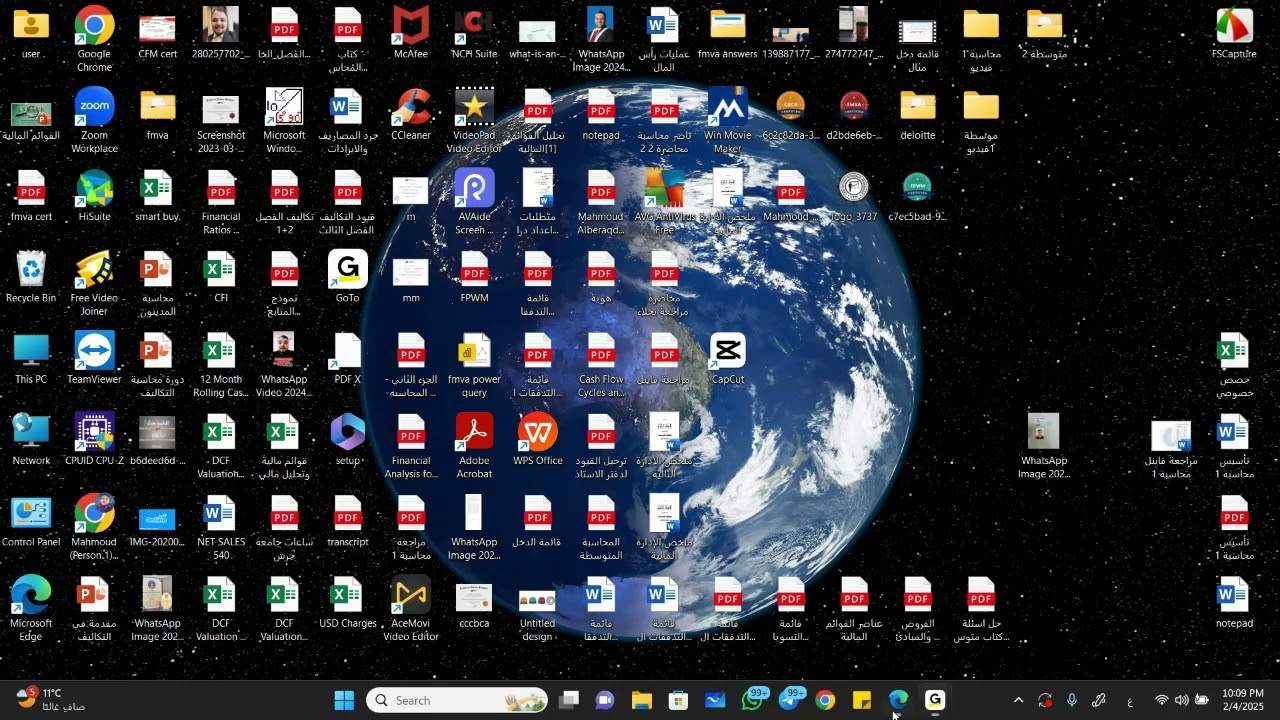The width and height of the screenshot is (1280, 720).
Task: Open the NCH Suite shortcut
Action: coord(474,32)
